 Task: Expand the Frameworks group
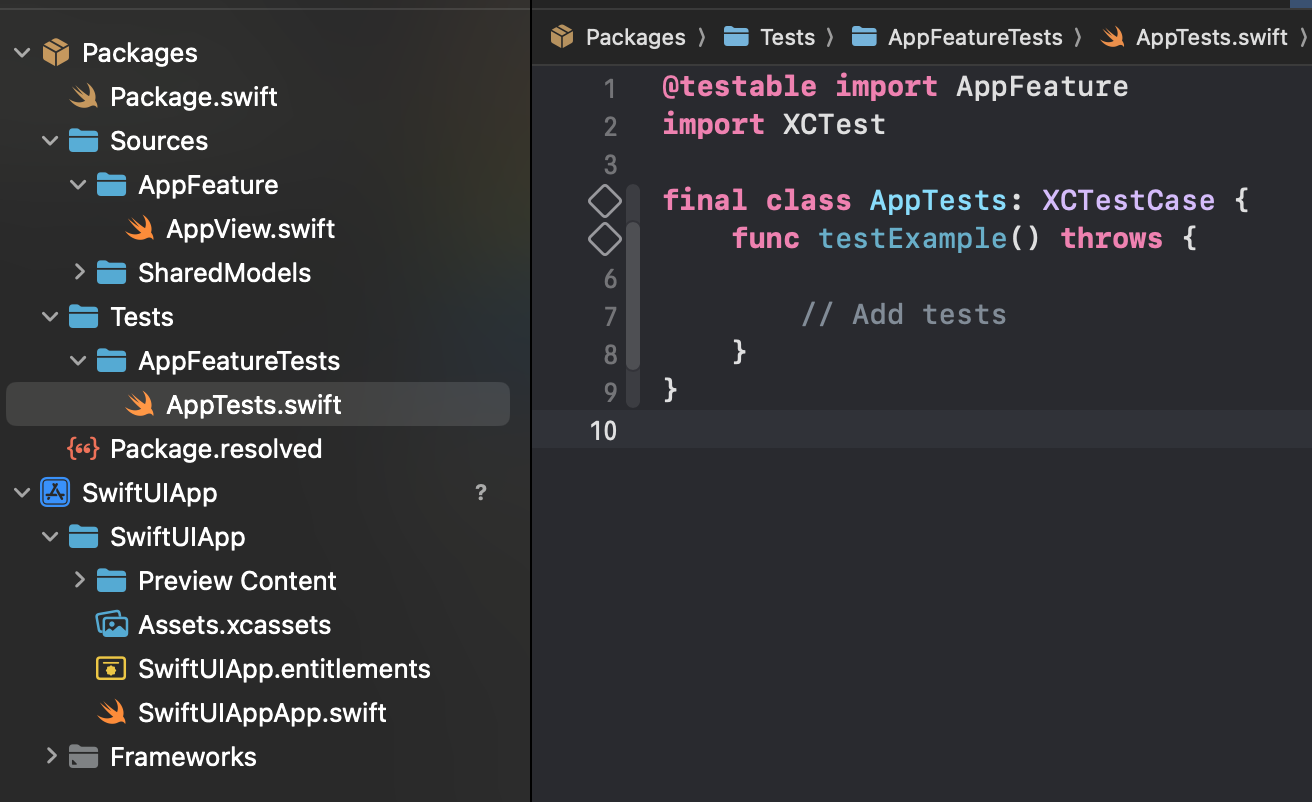(51, 757)
